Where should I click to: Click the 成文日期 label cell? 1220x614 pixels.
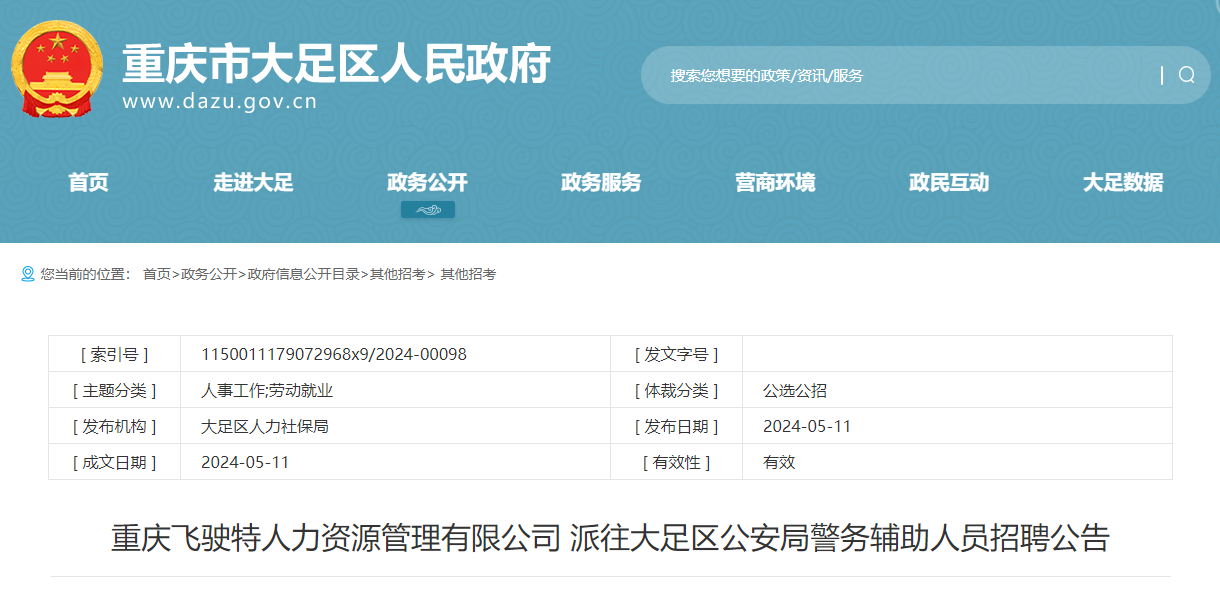coord(114,462)
